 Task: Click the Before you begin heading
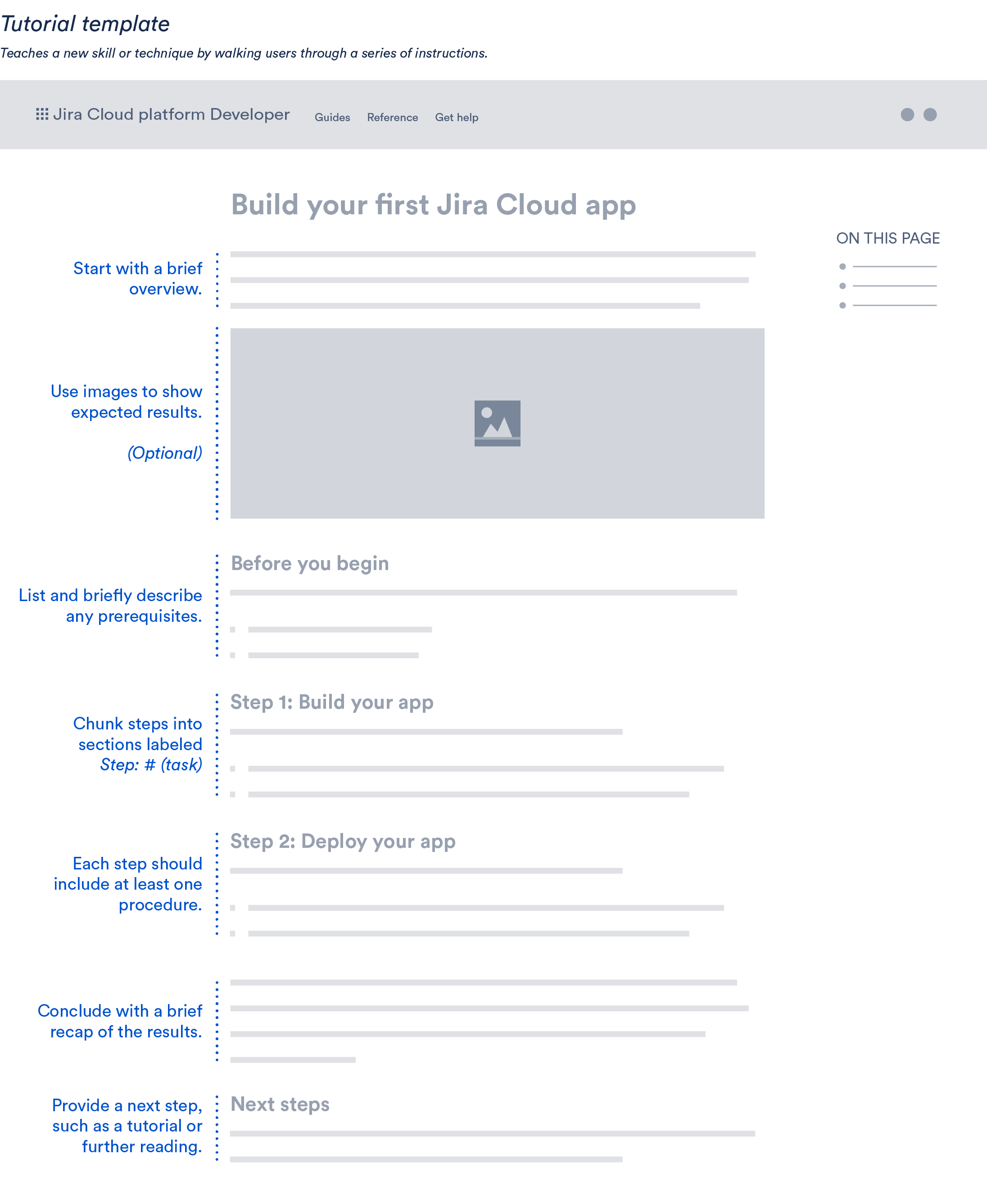coord(309,563)
